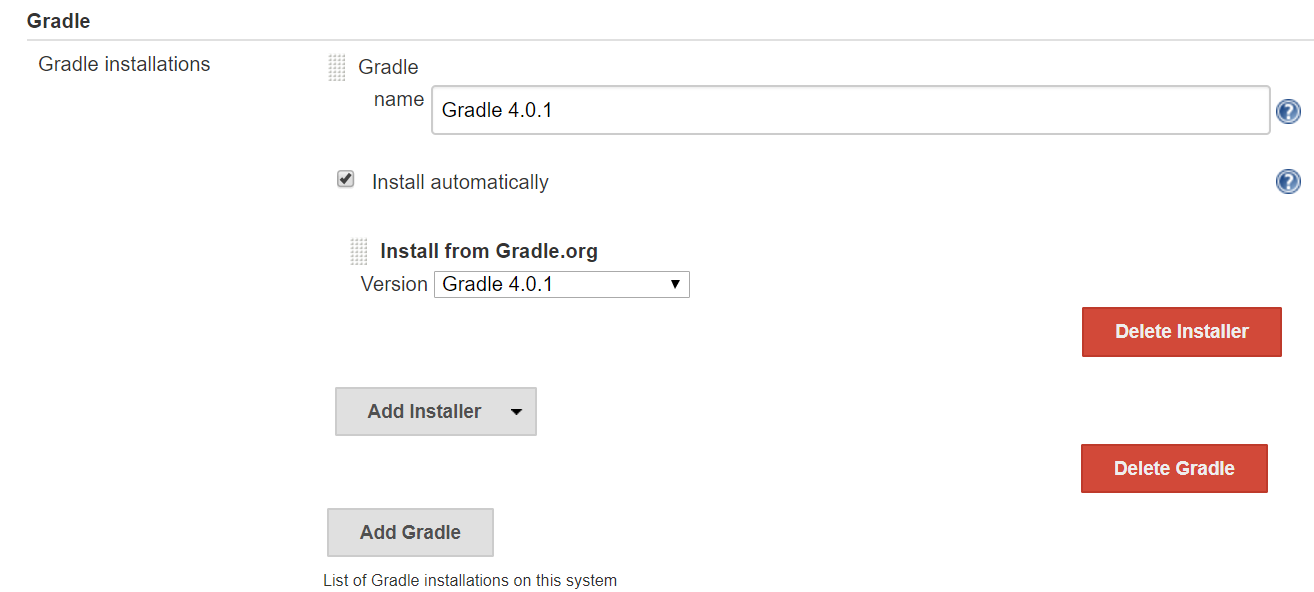Click drag handle next to Install from Gradle.org
Image resolution: width=1314 pixels, height=592 pixels.
point(359,251)
